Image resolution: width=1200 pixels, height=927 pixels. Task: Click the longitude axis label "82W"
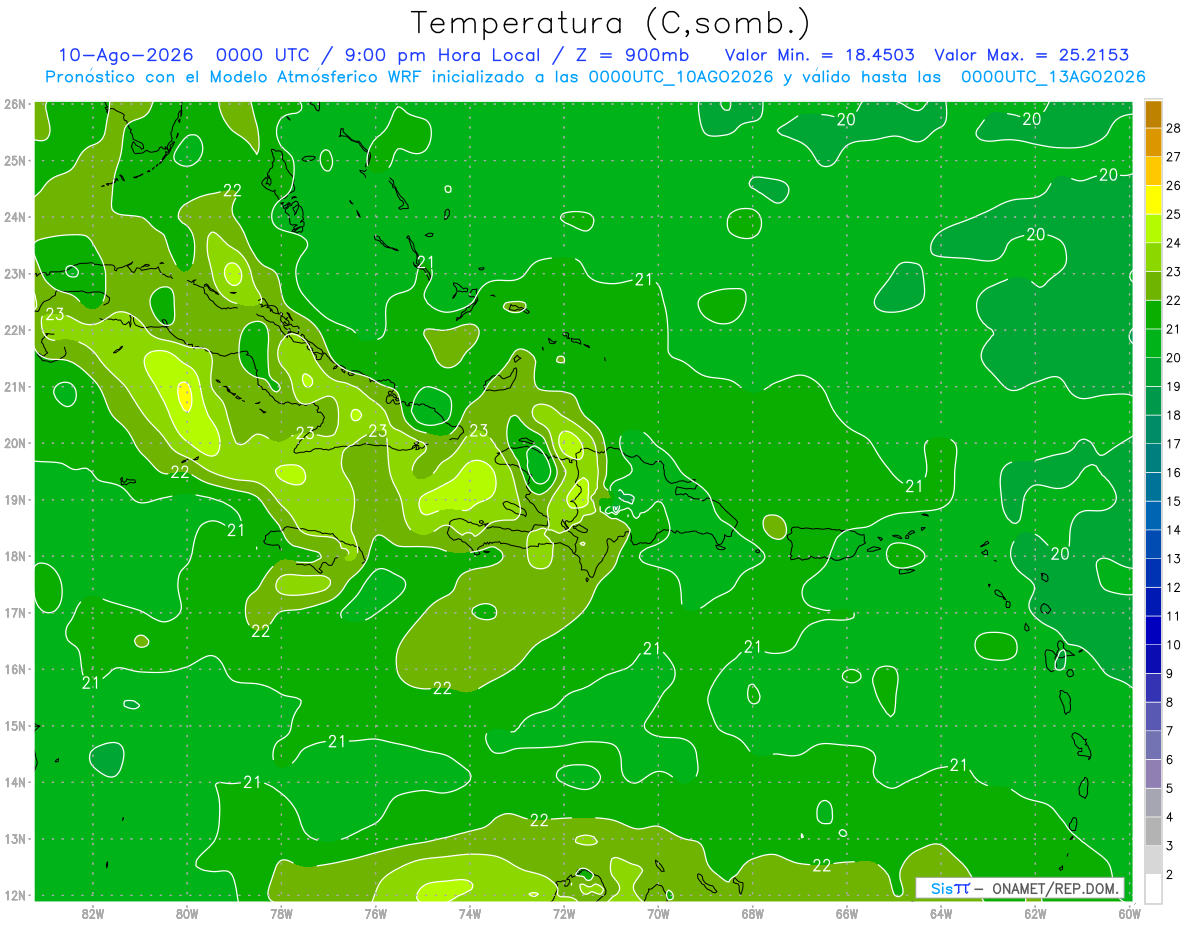coord(93,913)
